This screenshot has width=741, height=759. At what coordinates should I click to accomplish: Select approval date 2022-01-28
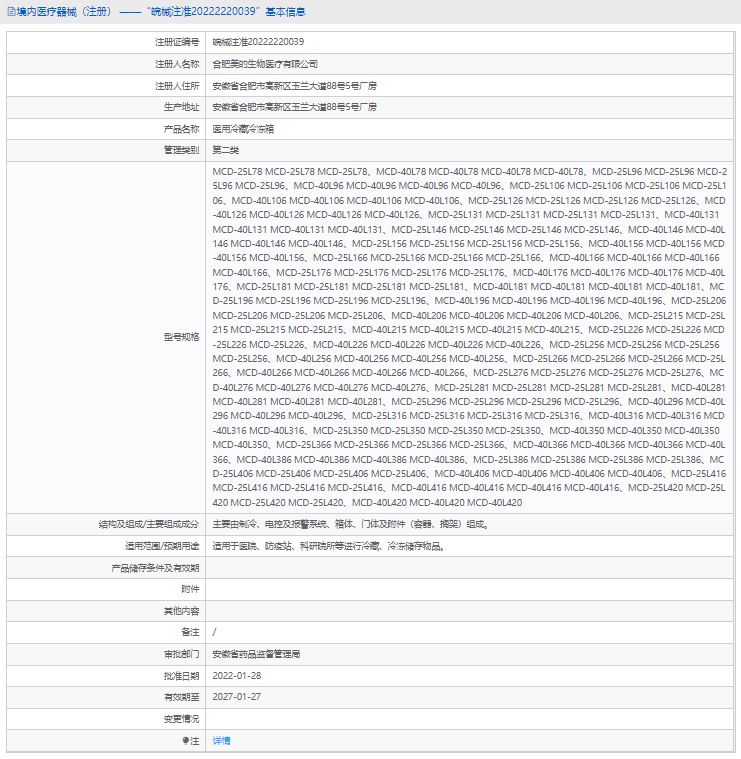pyautogui.click(x=237, y=676)
